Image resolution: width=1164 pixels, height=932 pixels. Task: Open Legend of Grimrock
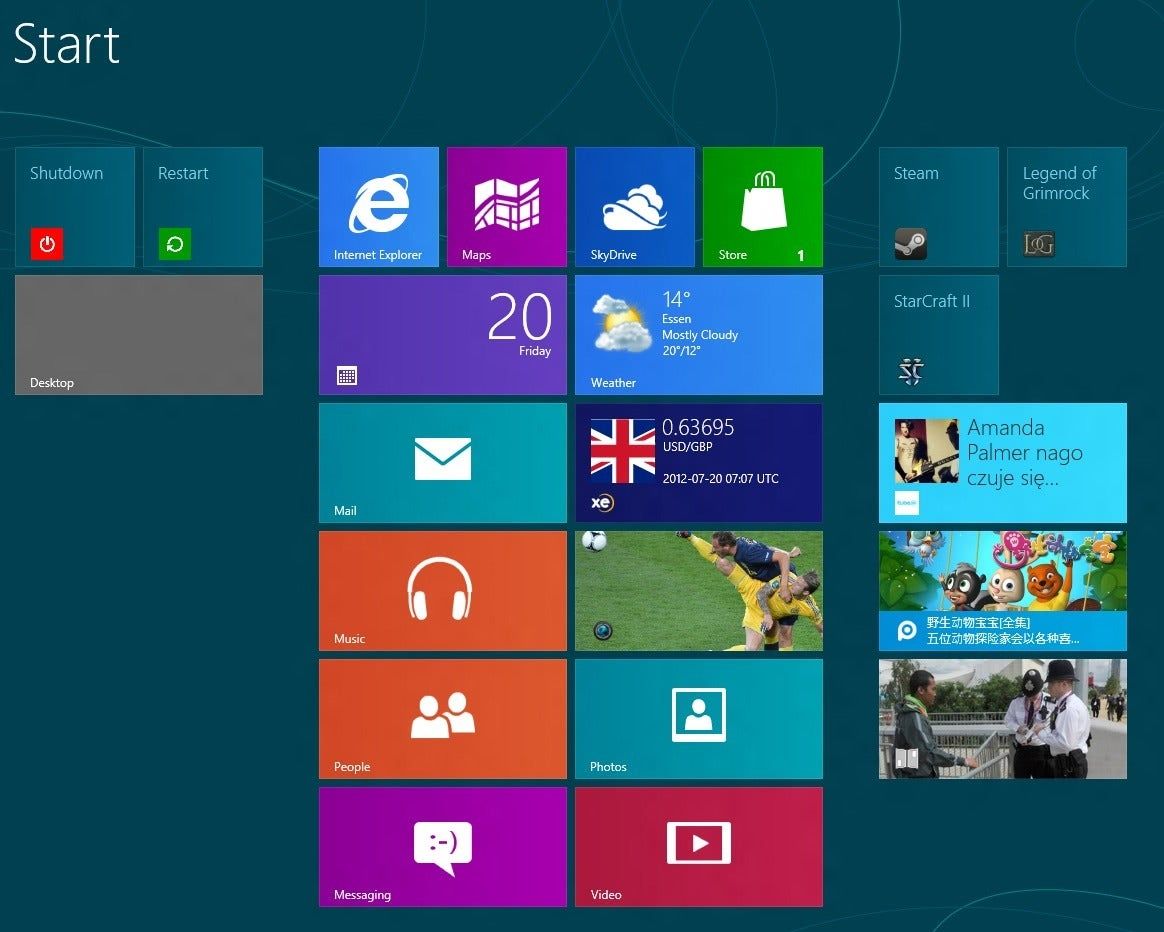point(1066,206)
